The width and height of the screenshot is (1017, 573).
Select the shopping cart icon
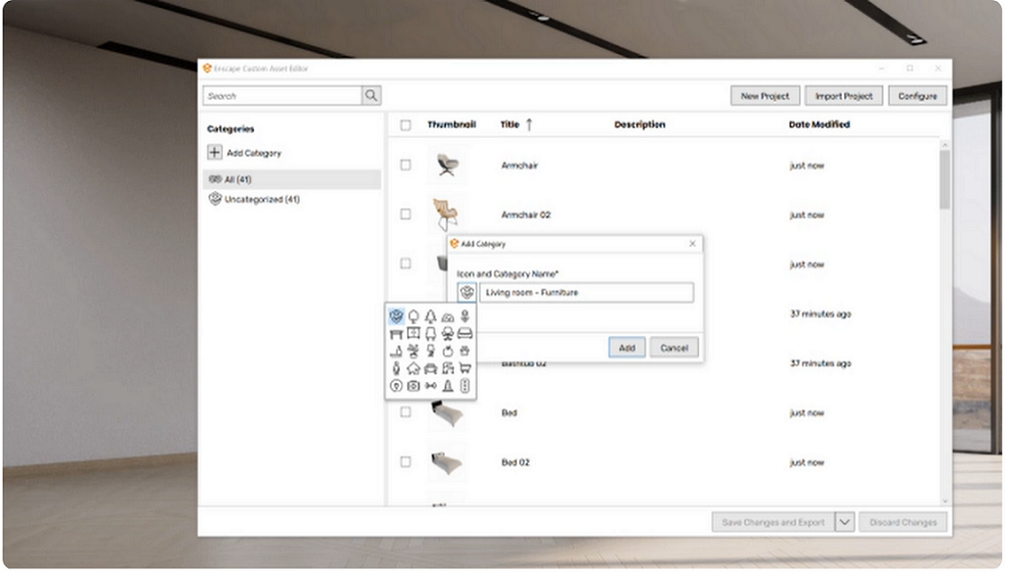[x=465, y=368]
